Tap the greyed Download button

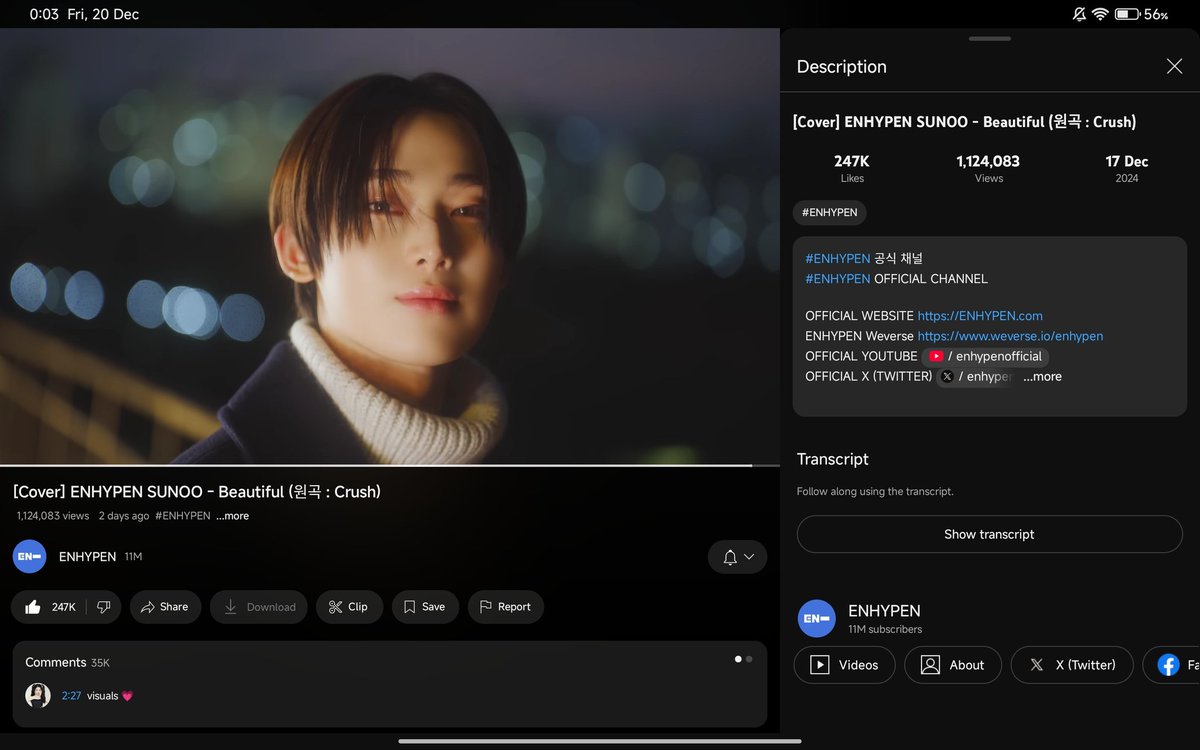point(260,607)
